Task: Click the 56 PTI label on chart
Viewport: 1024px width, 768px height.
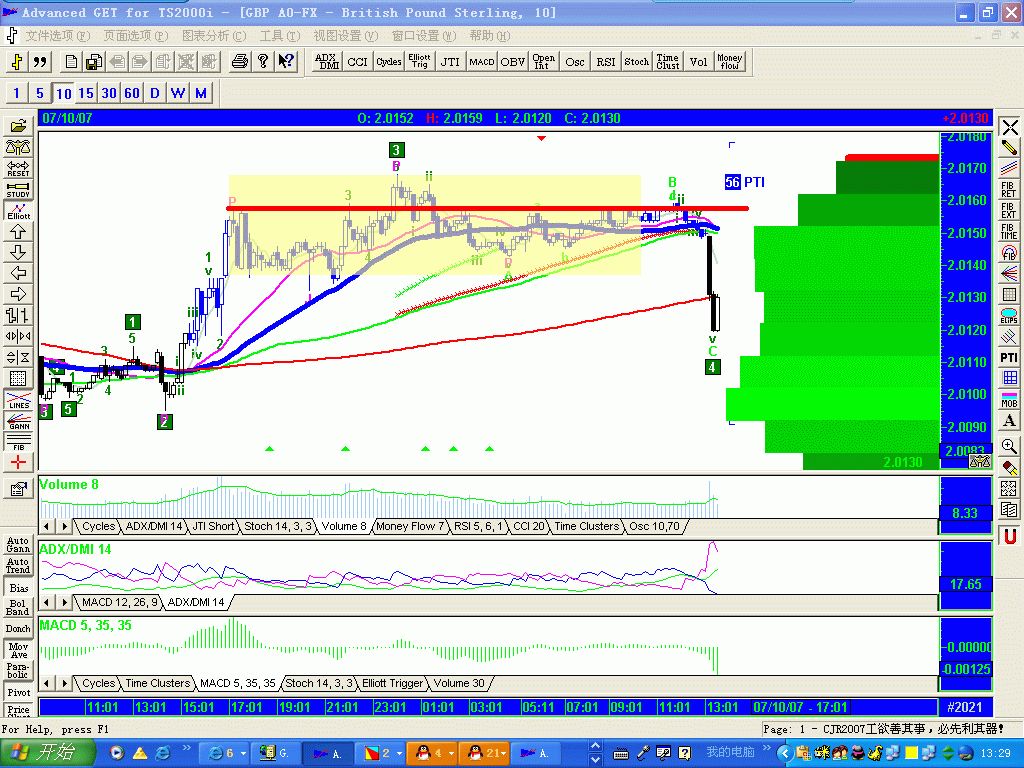Action: click(744, 182)
